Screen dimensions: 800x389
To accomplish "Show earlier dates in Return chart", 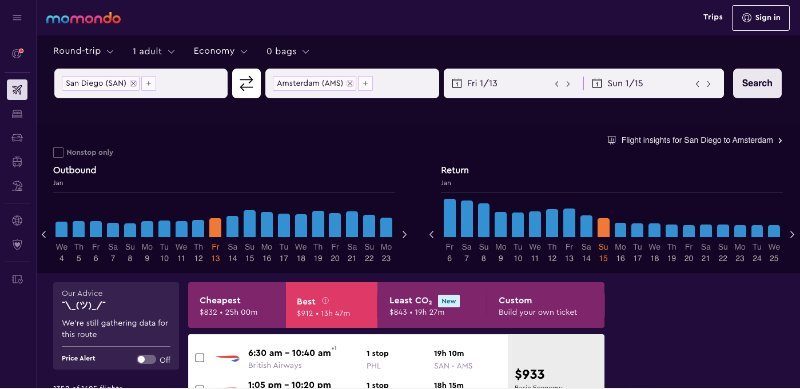I will pos(432,234).
